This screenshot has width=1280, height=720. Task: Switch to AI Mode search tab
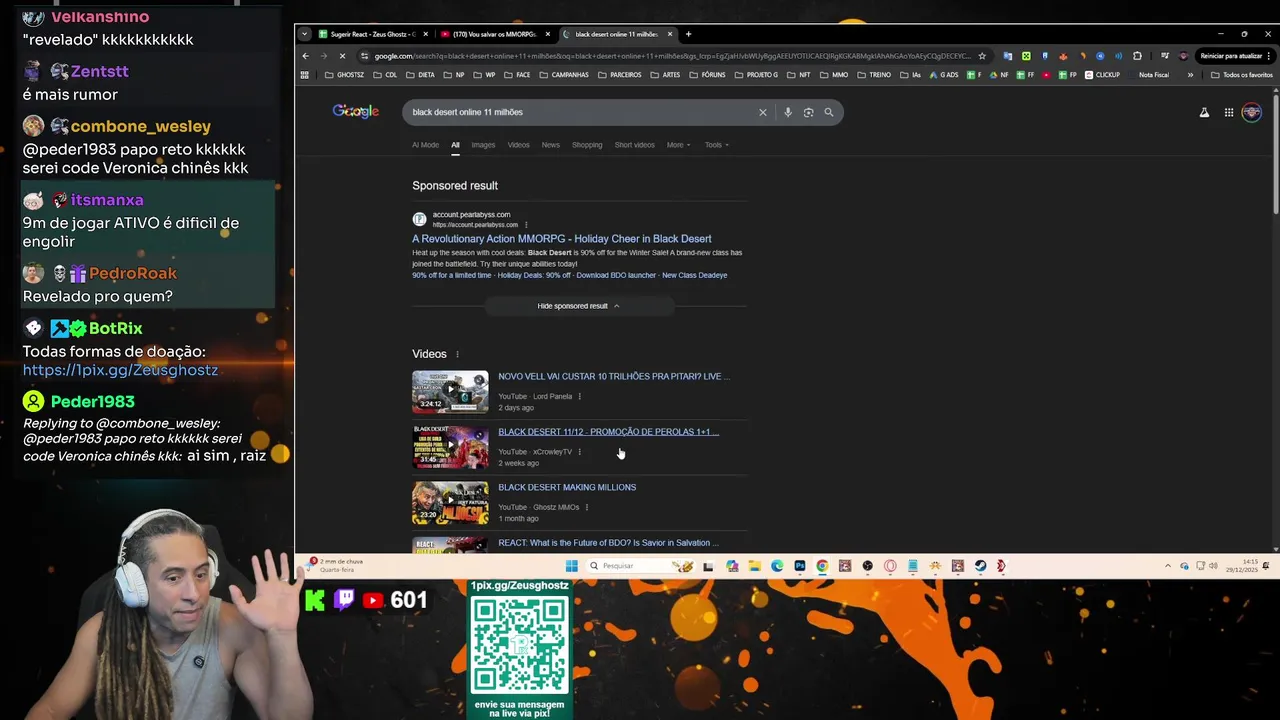click(x=425, y=145)
